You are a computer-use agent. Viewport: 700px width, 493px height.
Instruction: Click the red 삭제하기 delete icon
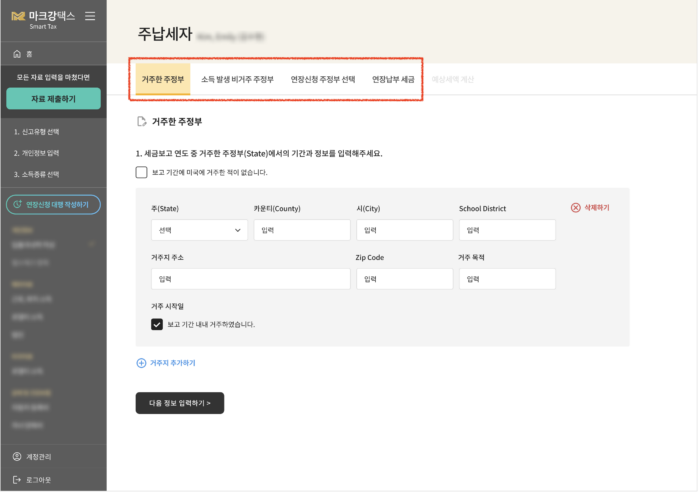pyautogui.click(x=575, y=208)
